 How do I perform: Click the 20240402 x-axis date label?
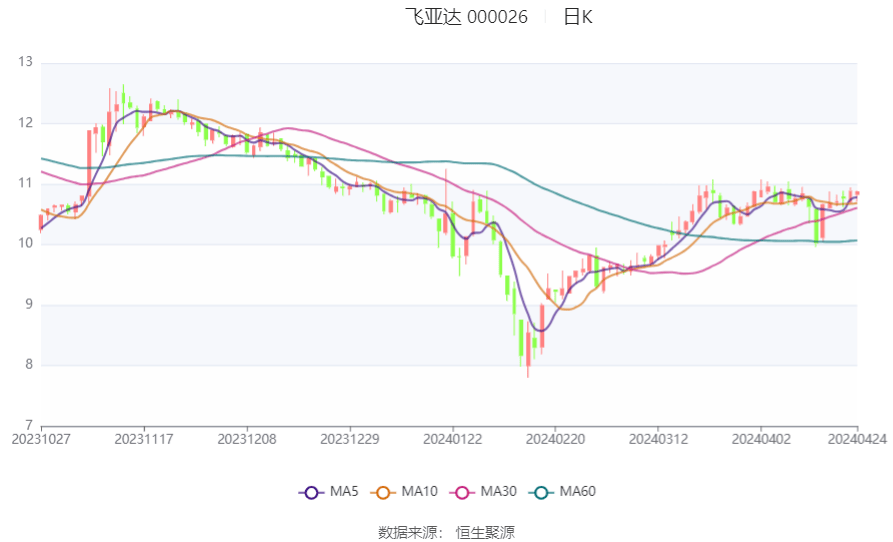(x=761, y=440)
